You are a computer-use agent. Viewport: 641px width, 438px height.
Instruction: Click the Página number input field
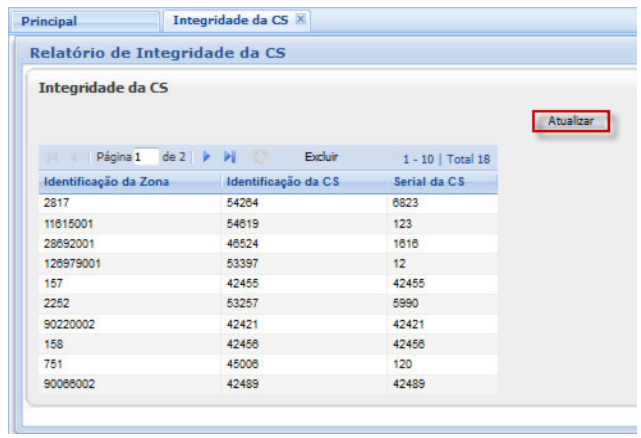tap(145, 158)
